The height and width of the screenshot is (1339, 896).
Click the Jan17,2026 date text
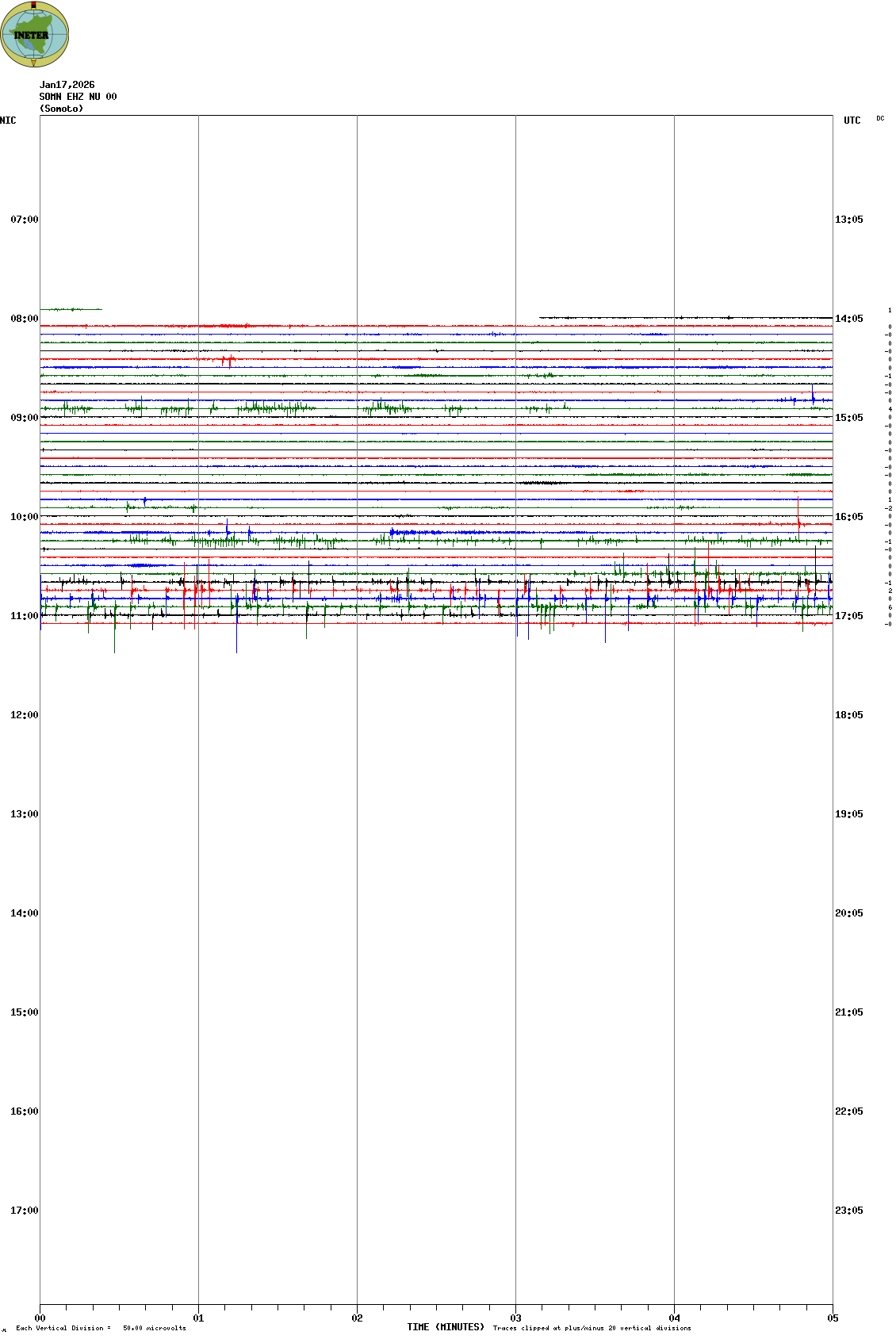[67, 85]
